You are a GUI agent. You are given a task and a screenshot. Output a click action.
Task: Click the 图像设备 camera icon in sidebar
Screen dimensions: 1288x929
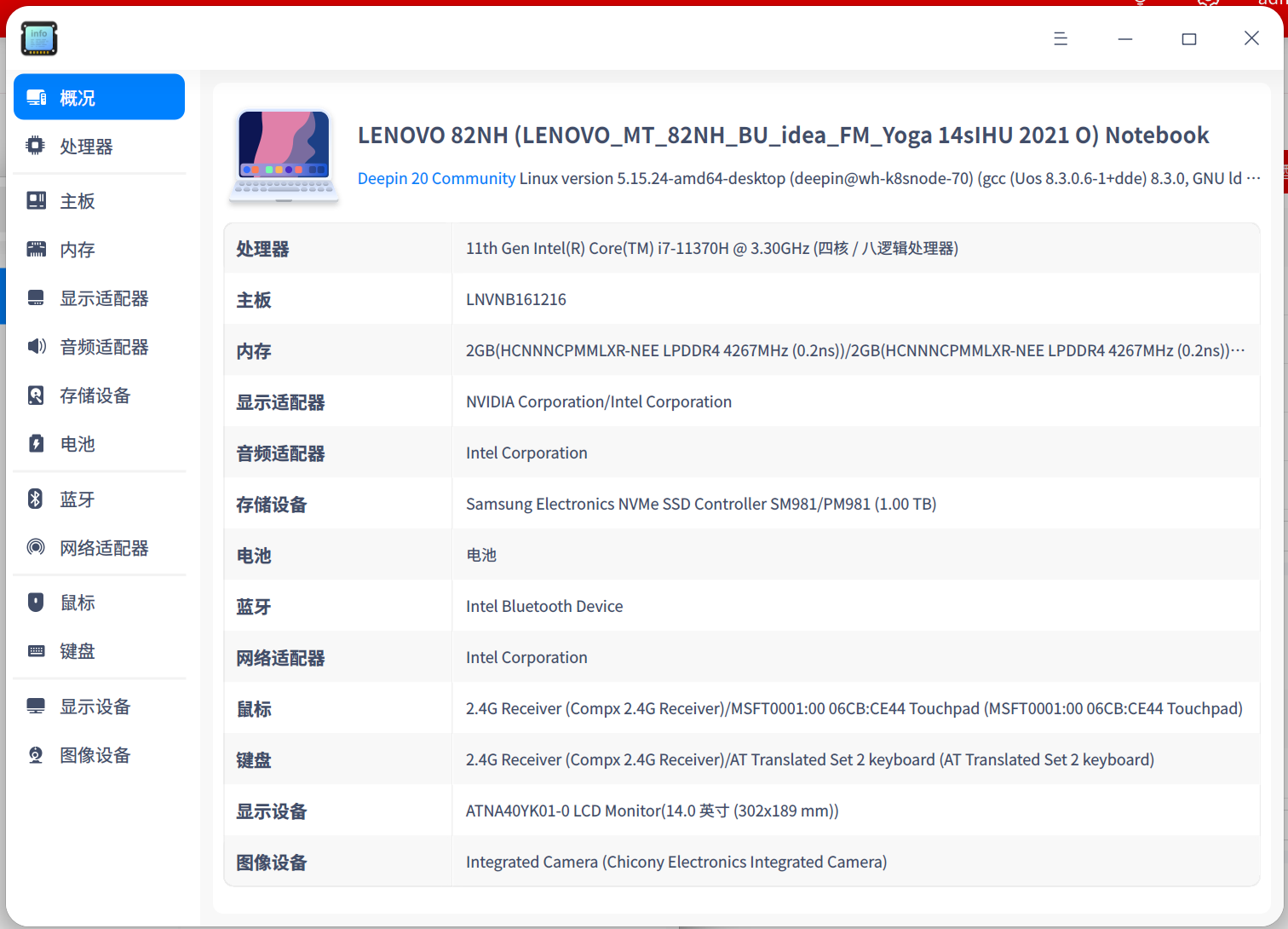coord(35,754)
